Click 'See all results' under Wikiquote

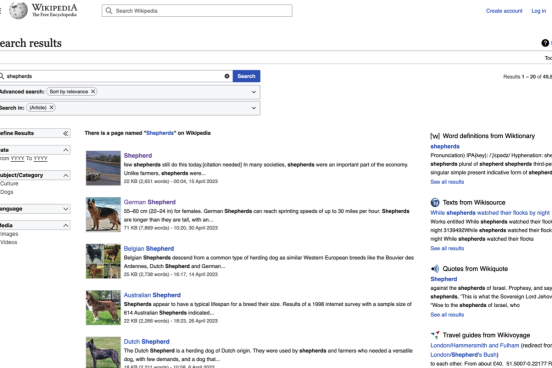pyautogui.click(x=447, y=315)
